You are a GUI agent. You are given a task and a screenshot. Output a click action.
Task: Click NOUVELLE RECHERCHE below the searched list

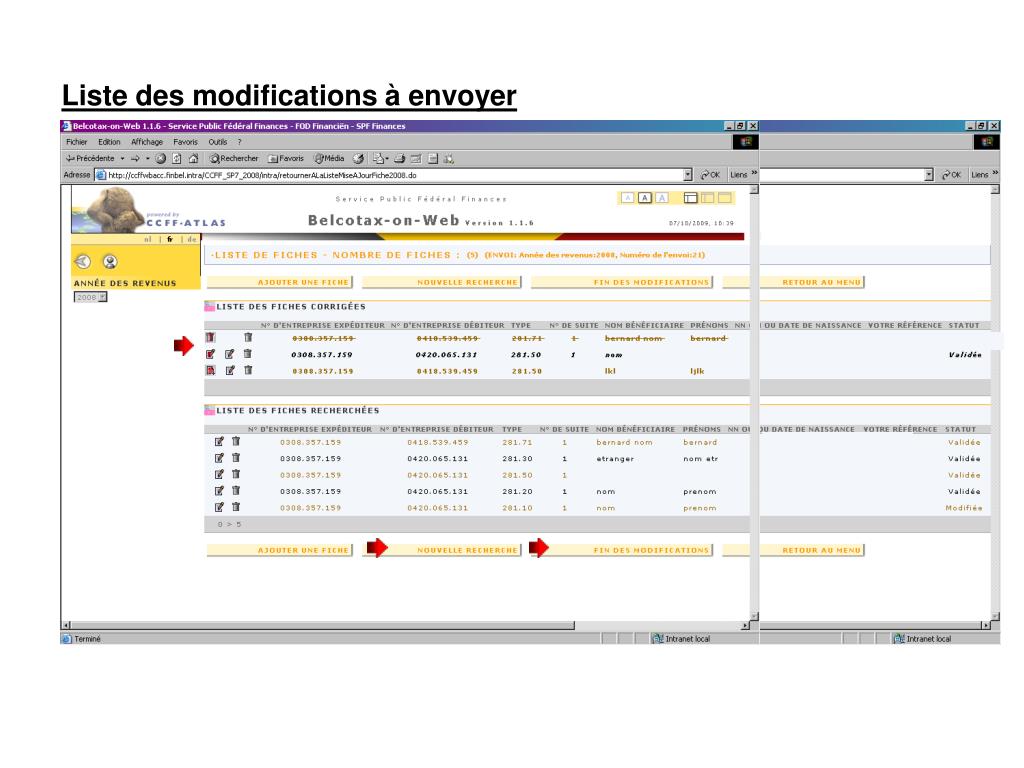tap(441, 550)
